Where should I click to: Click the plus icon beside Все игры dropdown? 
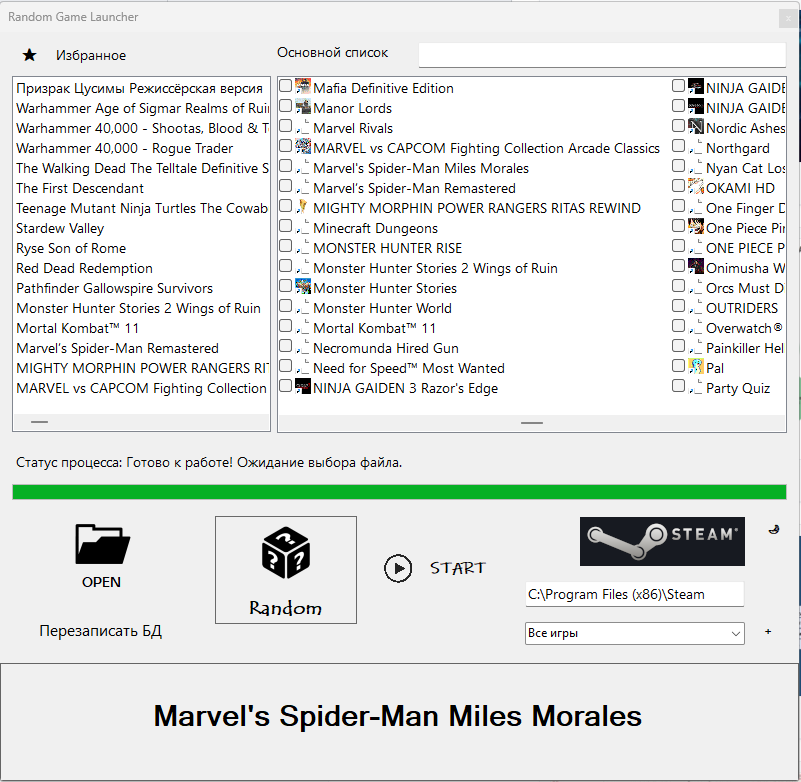tap(768, 632)
